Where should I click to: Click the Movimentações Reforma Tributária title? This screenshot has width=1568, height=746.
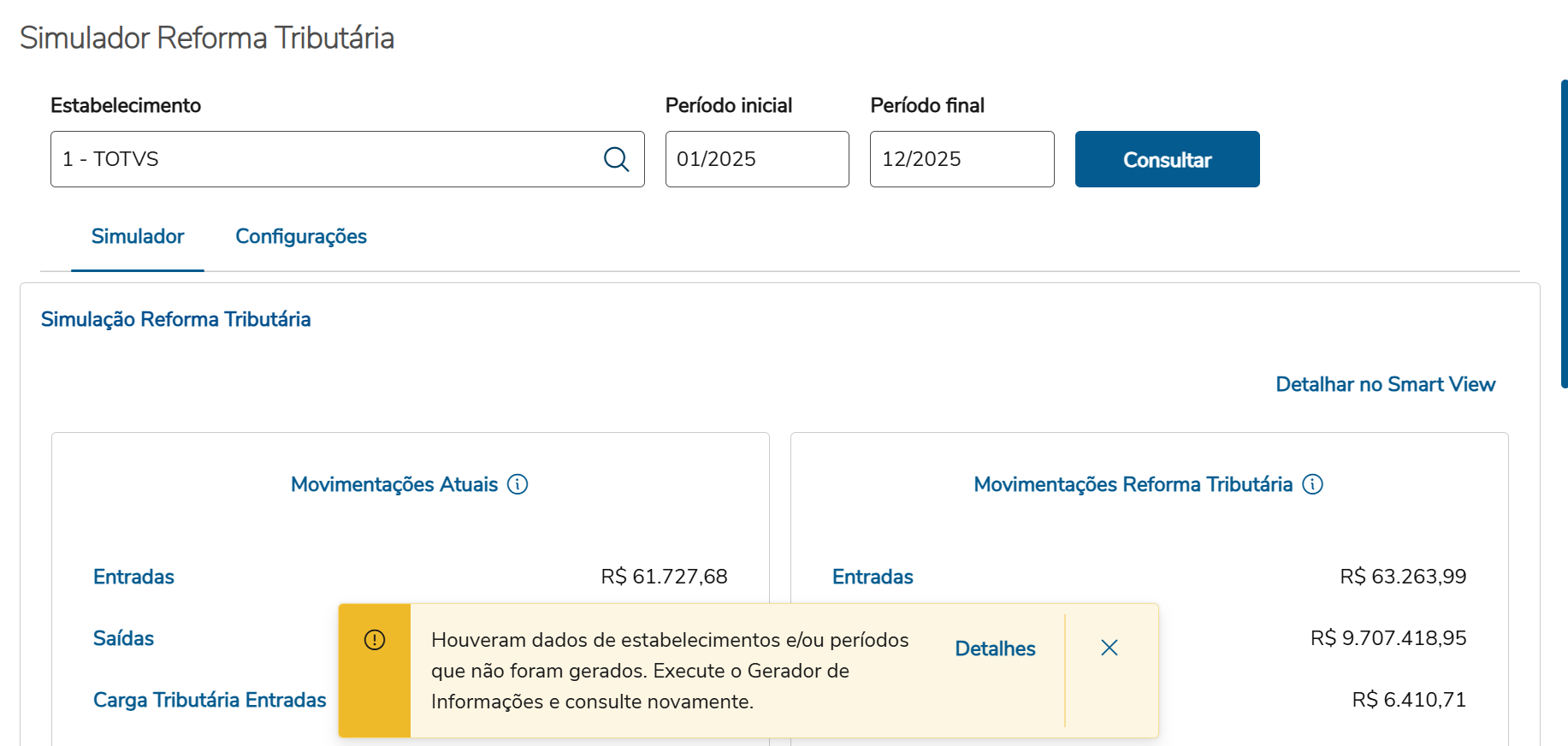pyautogui.click(x=1133, y=485)
